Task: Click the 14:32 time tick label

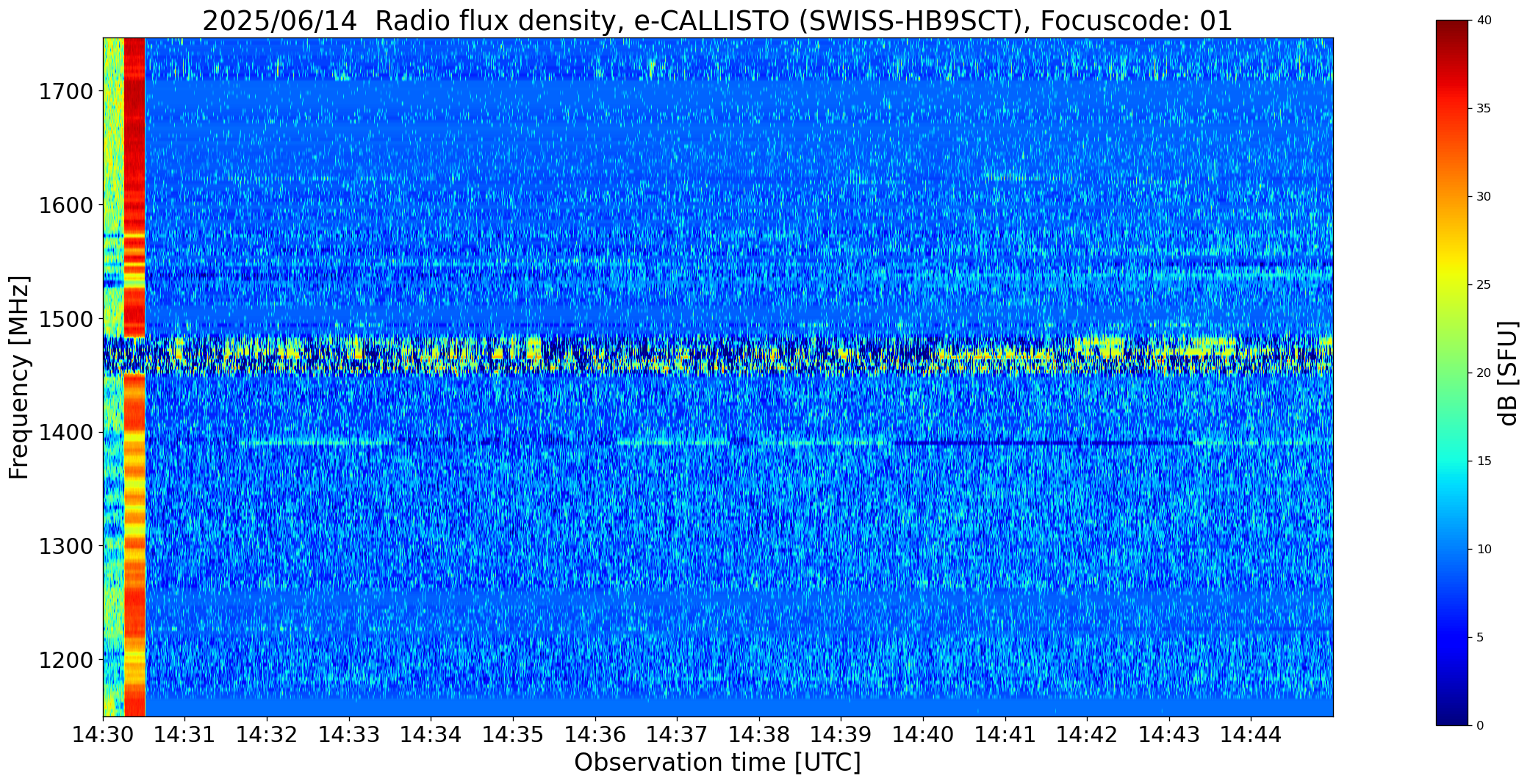Action: click(267, 734)
